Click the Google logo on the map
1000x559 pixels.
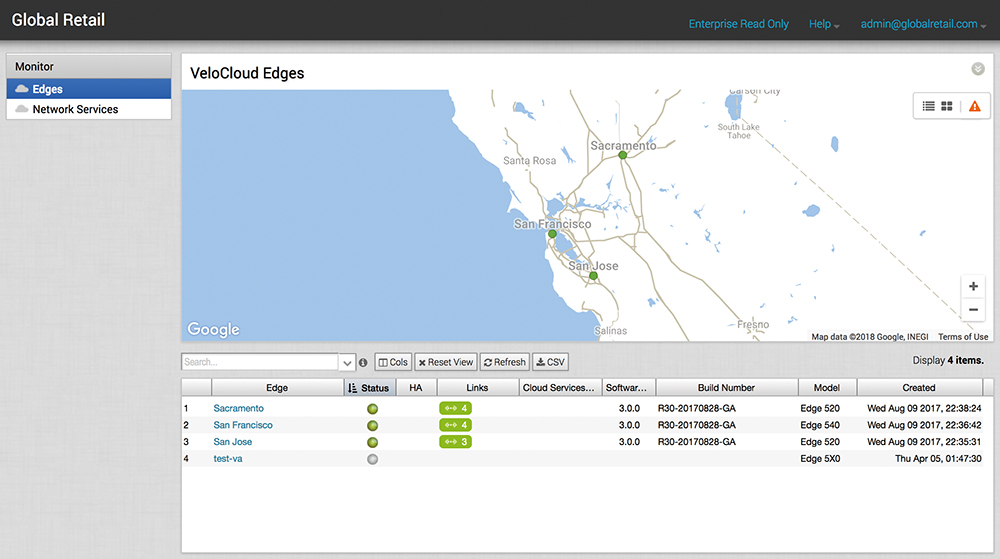[214, 329]
